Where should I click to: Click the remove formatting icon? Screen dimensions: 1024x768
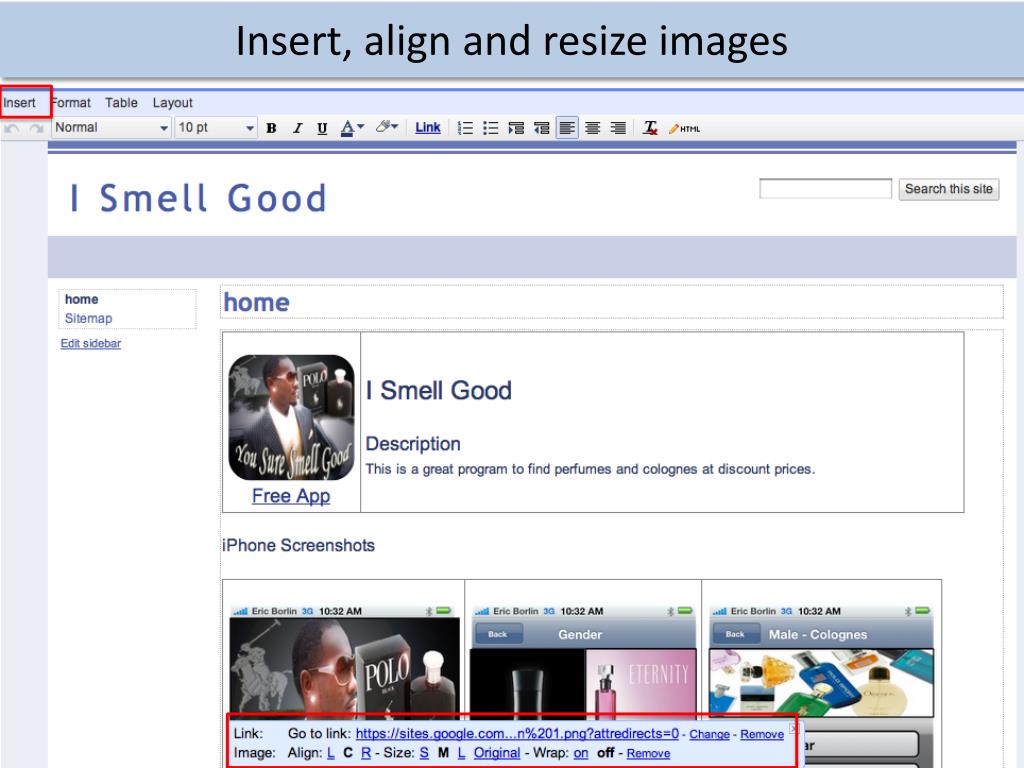(x=650, y=128)
